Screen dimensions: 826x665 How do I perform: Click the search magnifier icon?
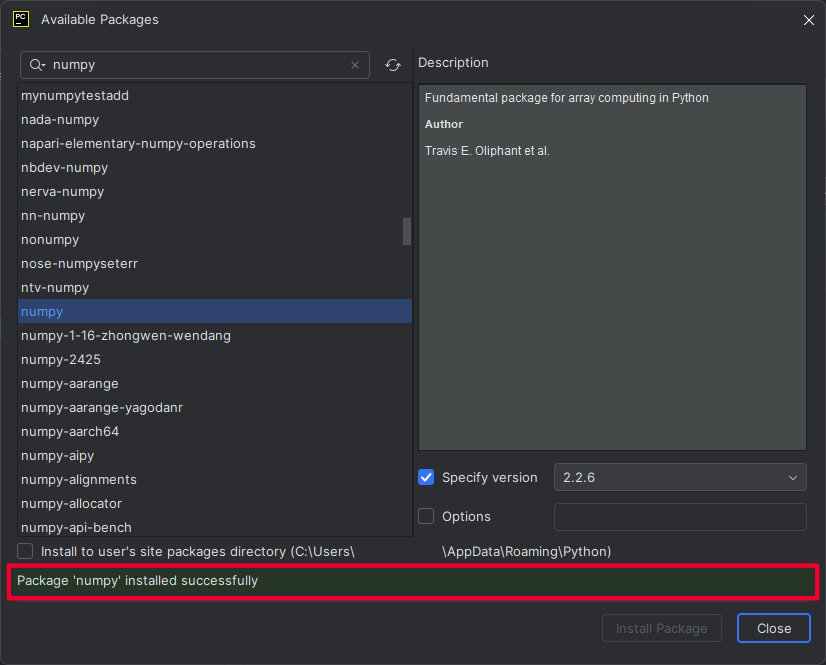(x=37, y=65)
